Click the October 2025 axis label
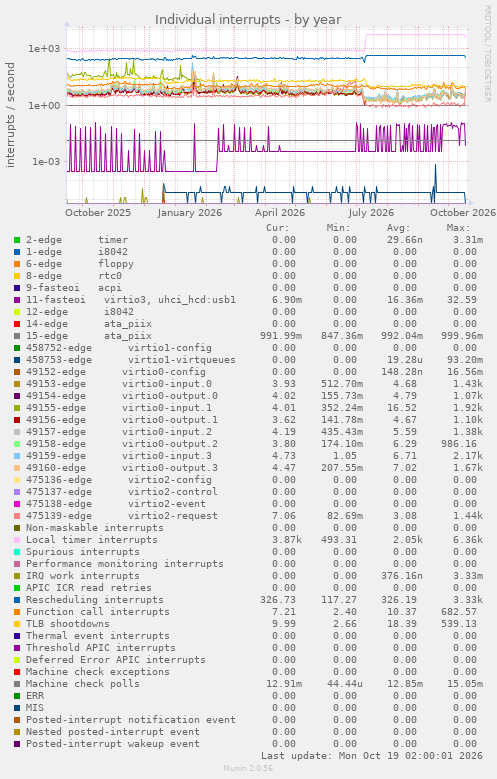Screen dimensions: 497x779 [x=98, y=213]
